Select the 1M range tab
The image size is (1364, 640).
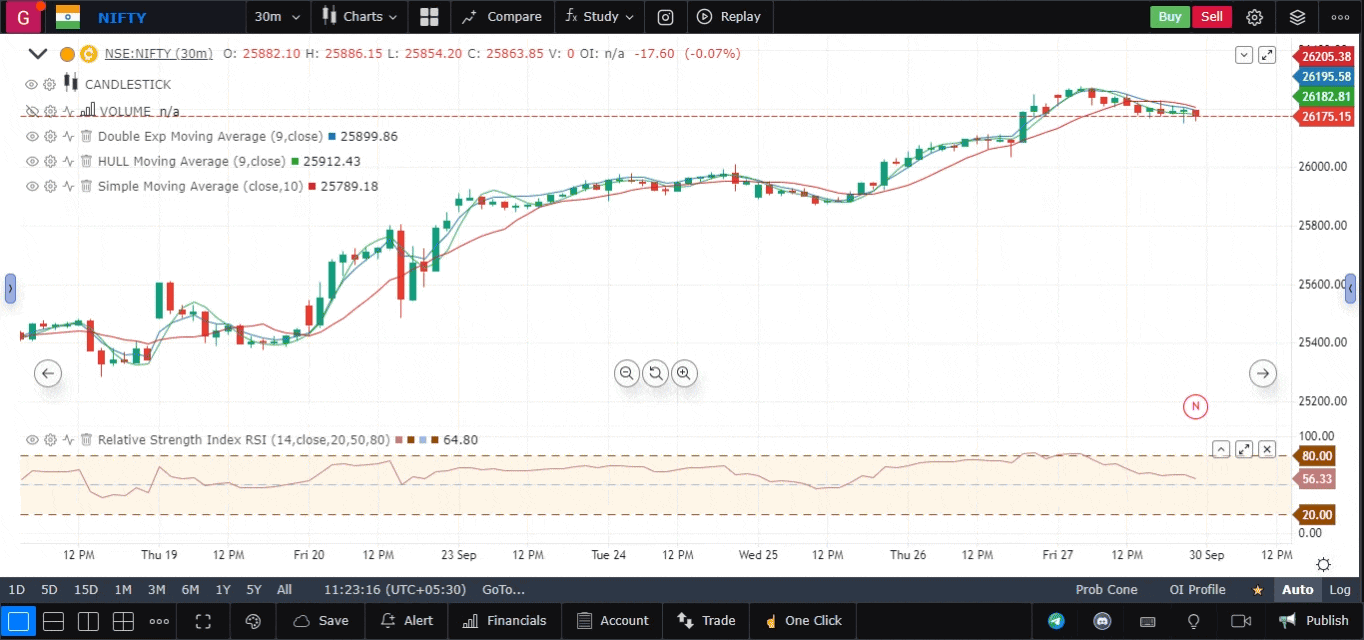coord(123,590)
